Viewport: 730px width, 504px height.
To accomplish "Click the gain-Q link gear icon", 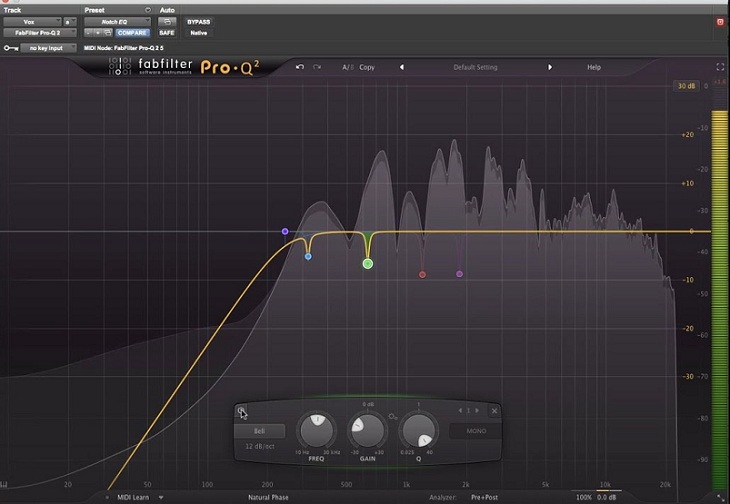I will point(393,416).
